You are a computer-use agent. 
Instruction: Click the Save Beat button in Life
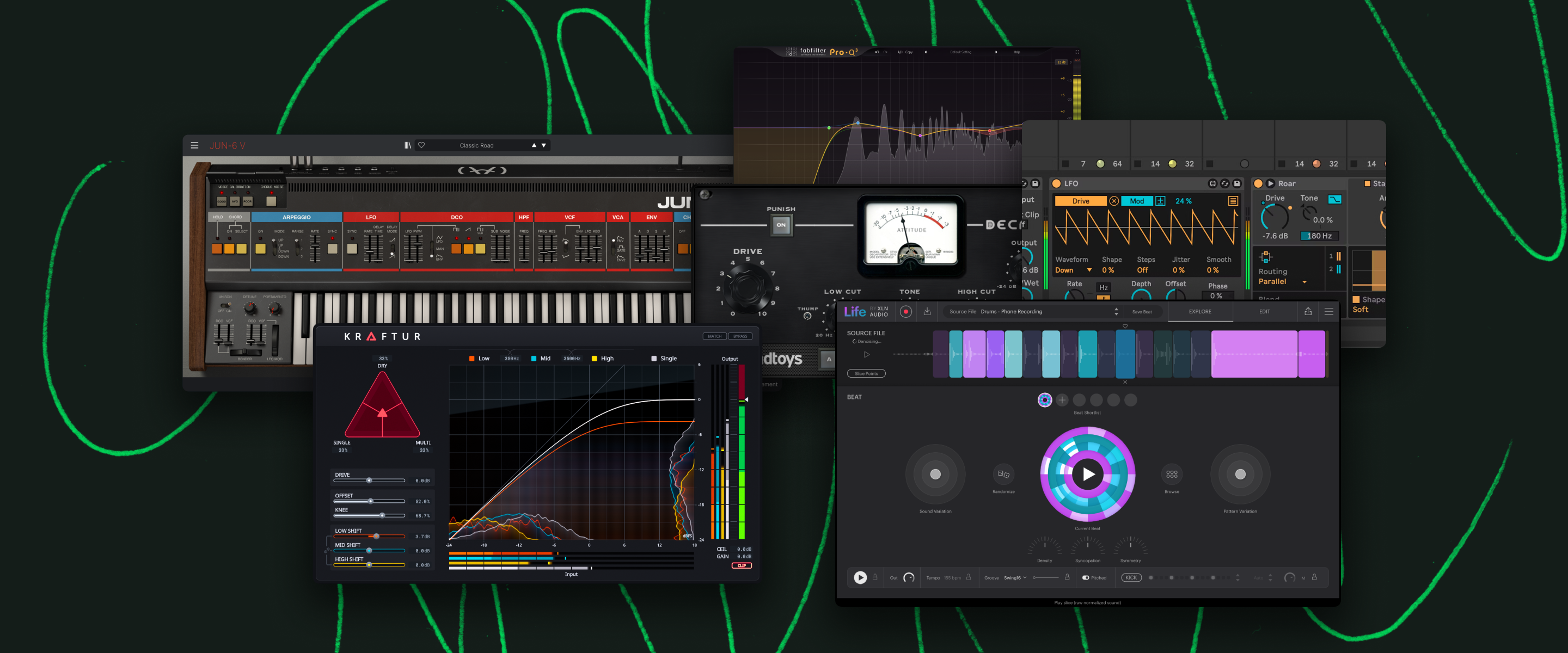point(1143,311)
